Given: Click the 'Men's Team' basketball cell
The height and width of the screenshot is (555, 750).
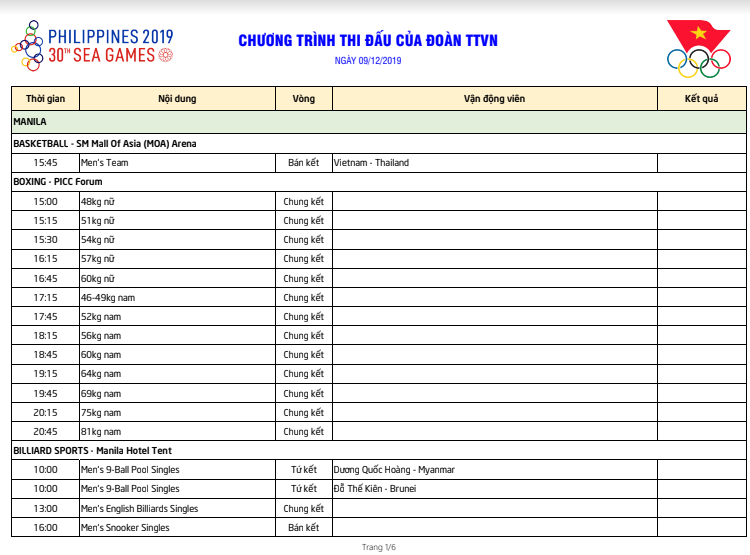Looking at the screenshot, I should click(177, 163).
